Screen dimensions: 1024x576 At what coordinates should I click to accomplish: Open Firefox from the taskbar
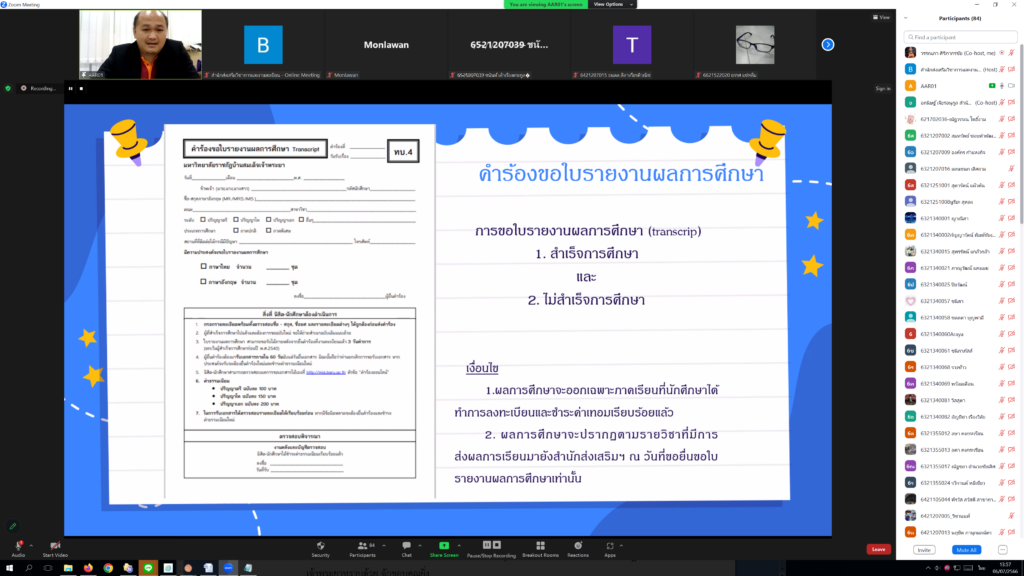88,568
